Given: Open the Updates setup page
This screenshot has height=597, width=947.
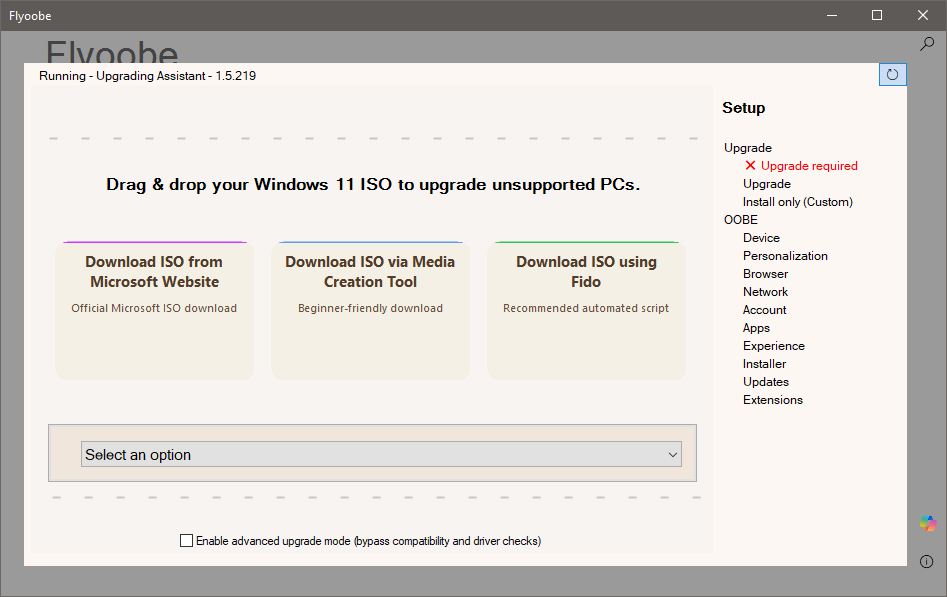Looking at the screenshot, I should pyautogui.click(x=766, y=382).
